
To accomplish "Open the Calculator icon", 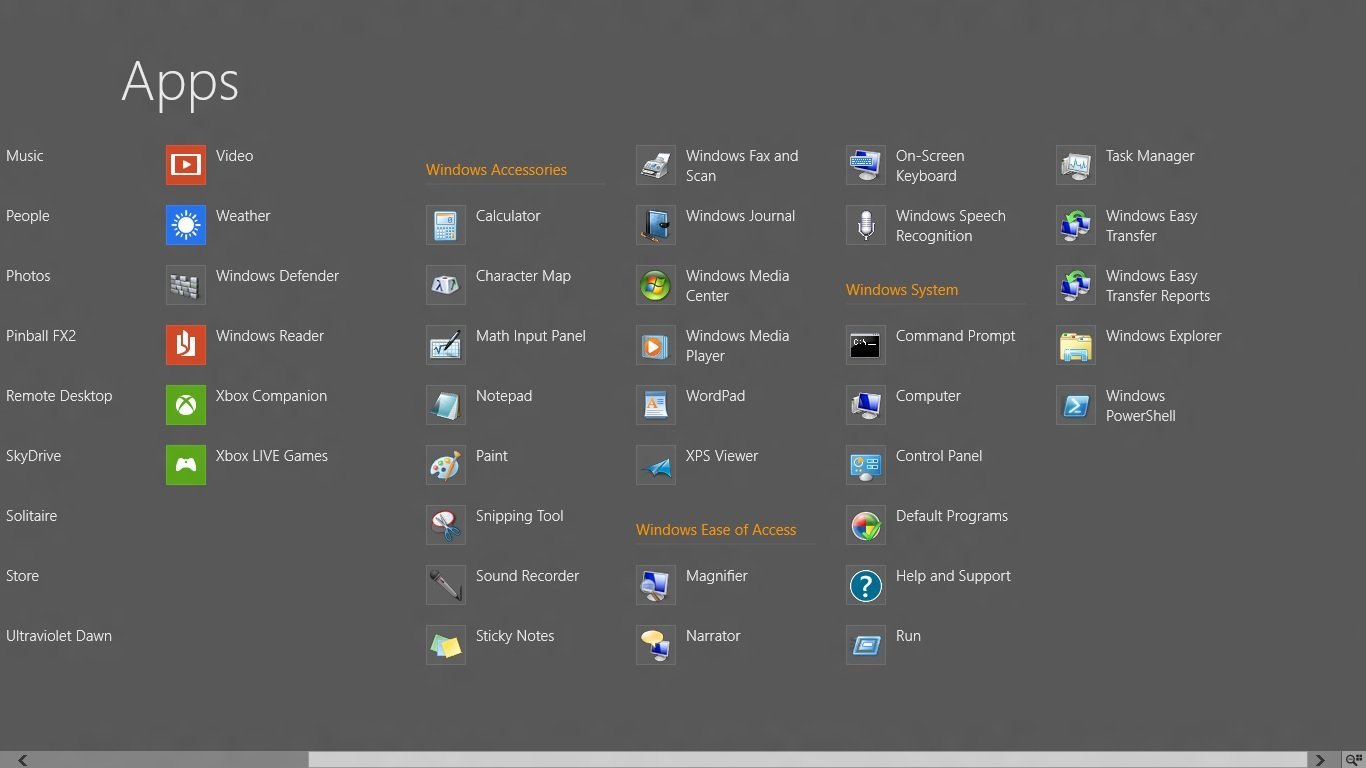I will 446,225.
